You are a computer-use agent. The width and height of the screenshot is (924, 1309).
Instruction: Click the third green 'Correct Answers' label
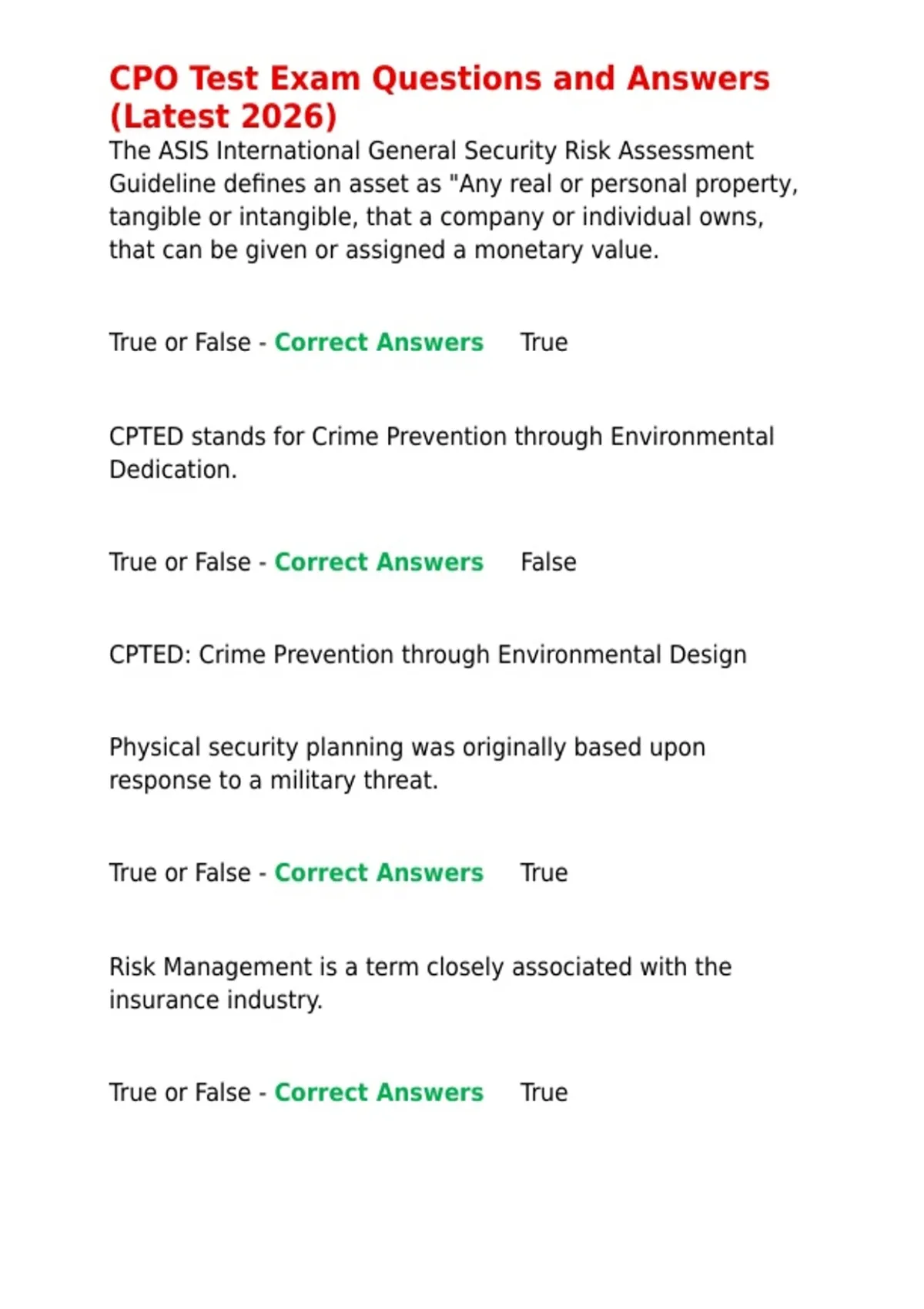click(379, 872)
